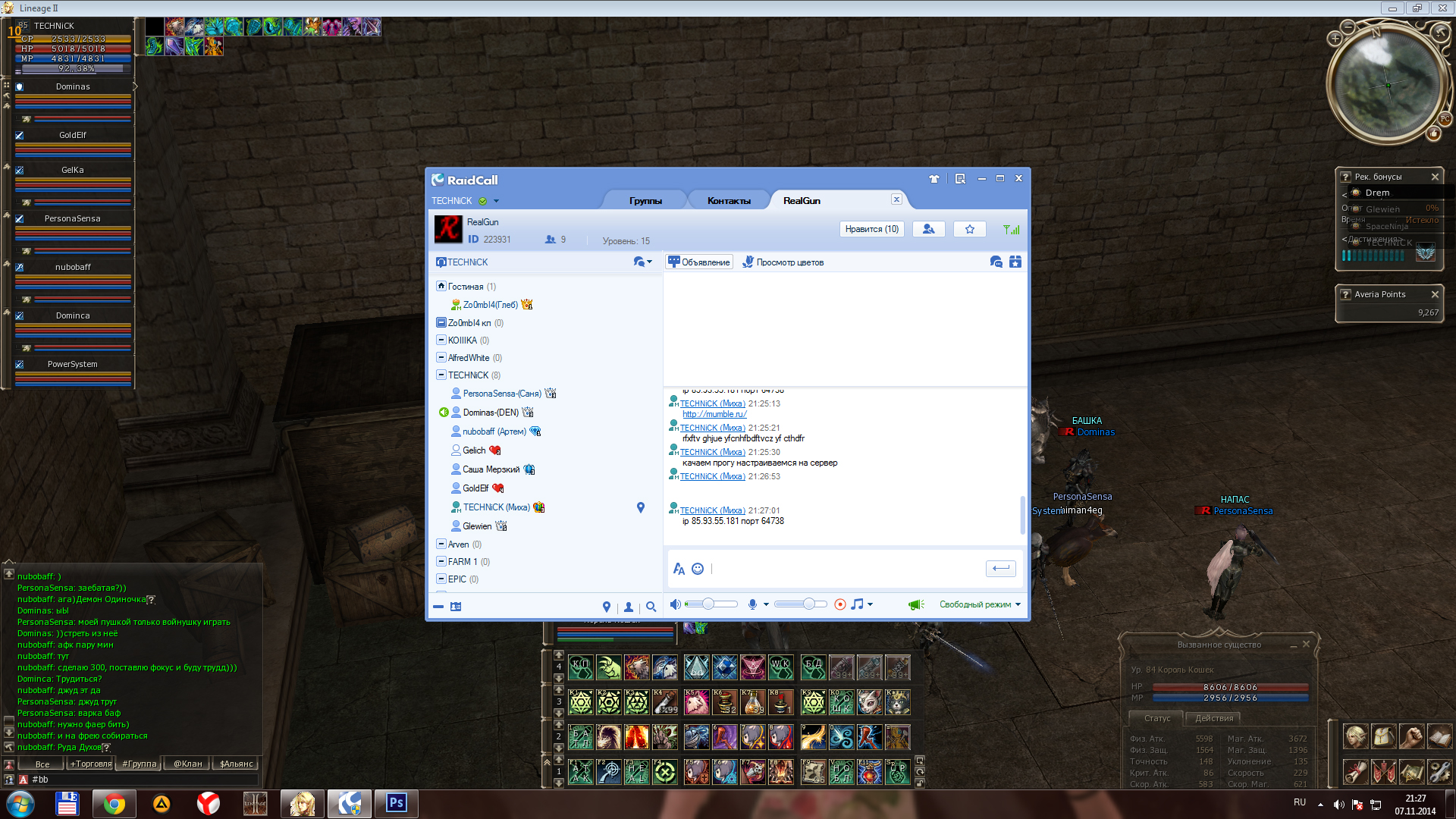Start recording with the red record button
The width and height of the screenshot is (1456, 819).
[x=840, y=604]
